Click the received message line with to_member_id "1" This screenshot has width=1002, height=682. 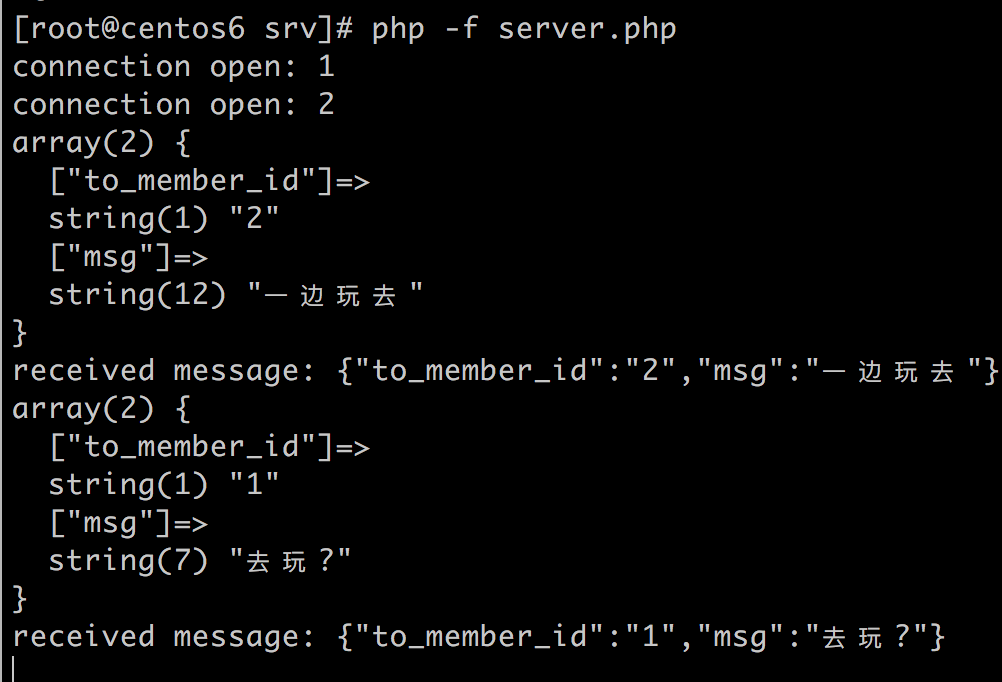(x=478, y=637)
